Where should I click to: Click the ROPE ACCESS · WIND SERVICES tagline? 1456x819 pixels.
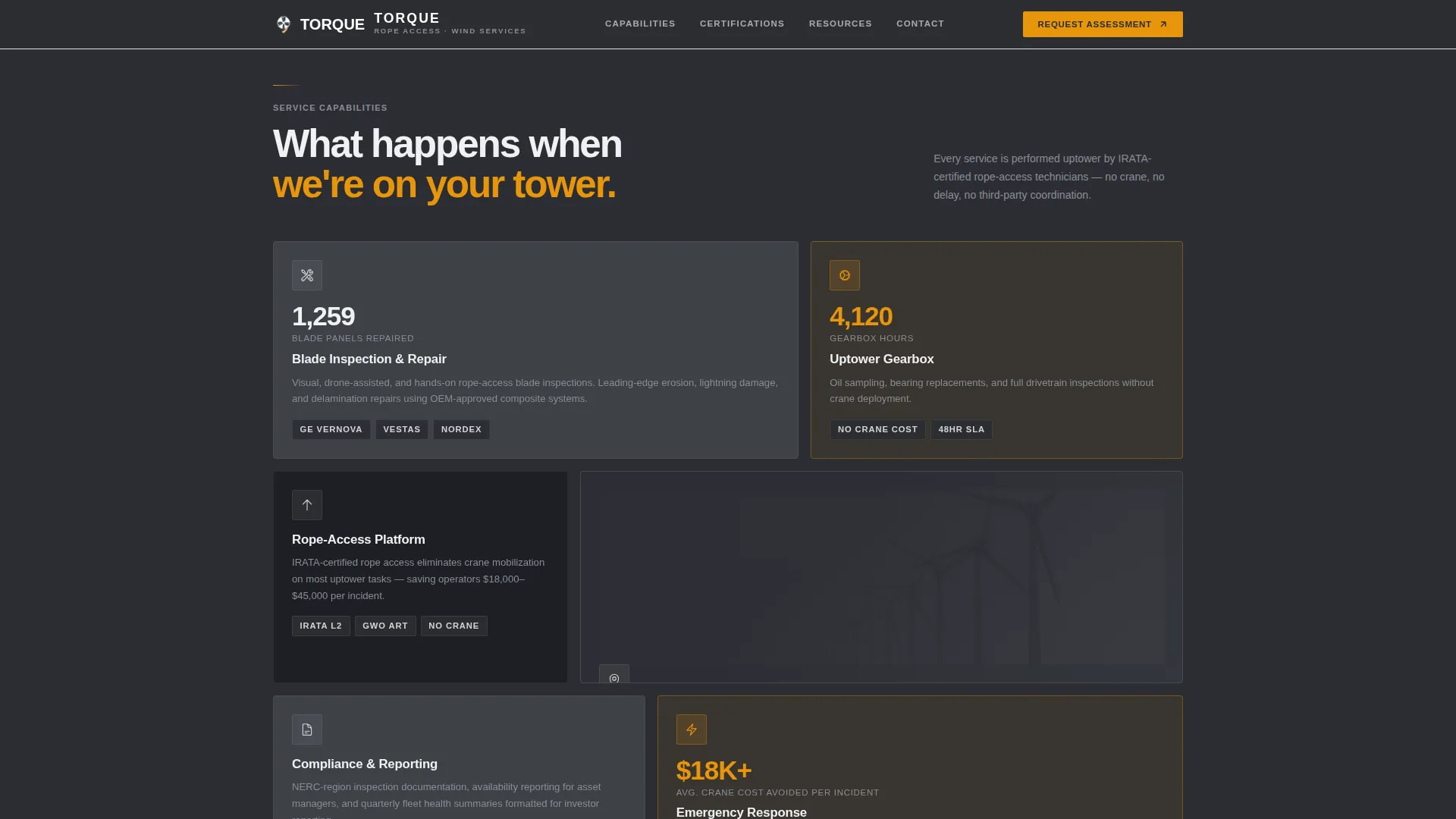click(450, 31)
